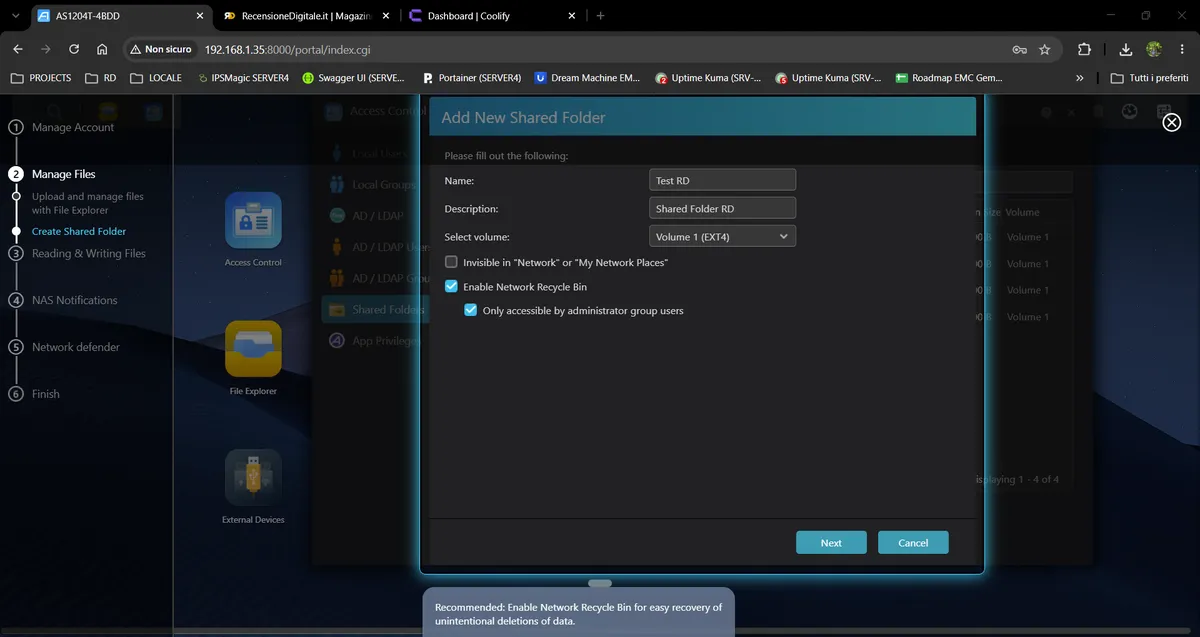Open the Access Control desktop icon
The width and height of the screenshot is (1200, 637).
coord(253,221)
